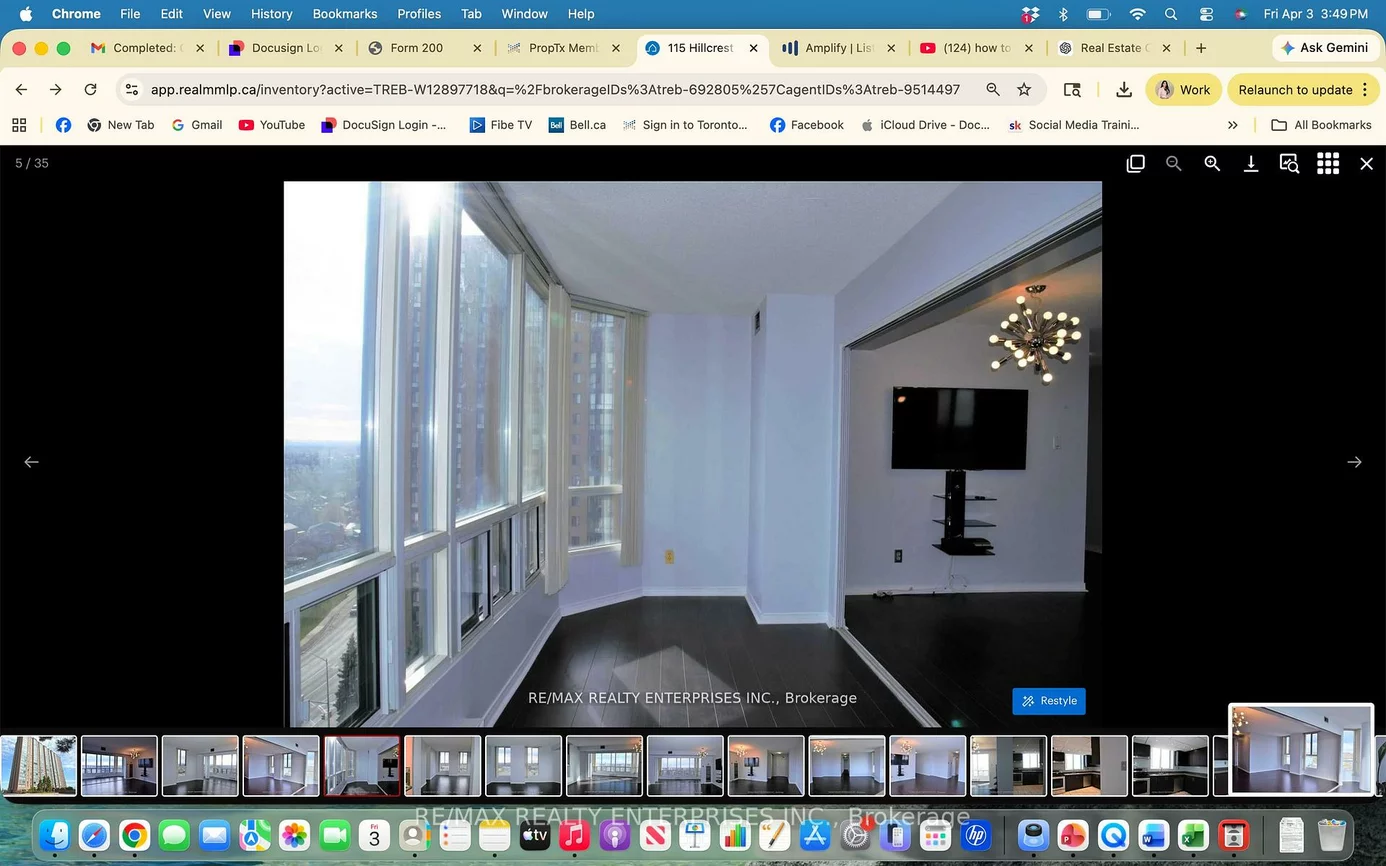Open the image search tool in the viewer
The width and height of the screenshot is (1386, 866).
(x=1288, y=163)
